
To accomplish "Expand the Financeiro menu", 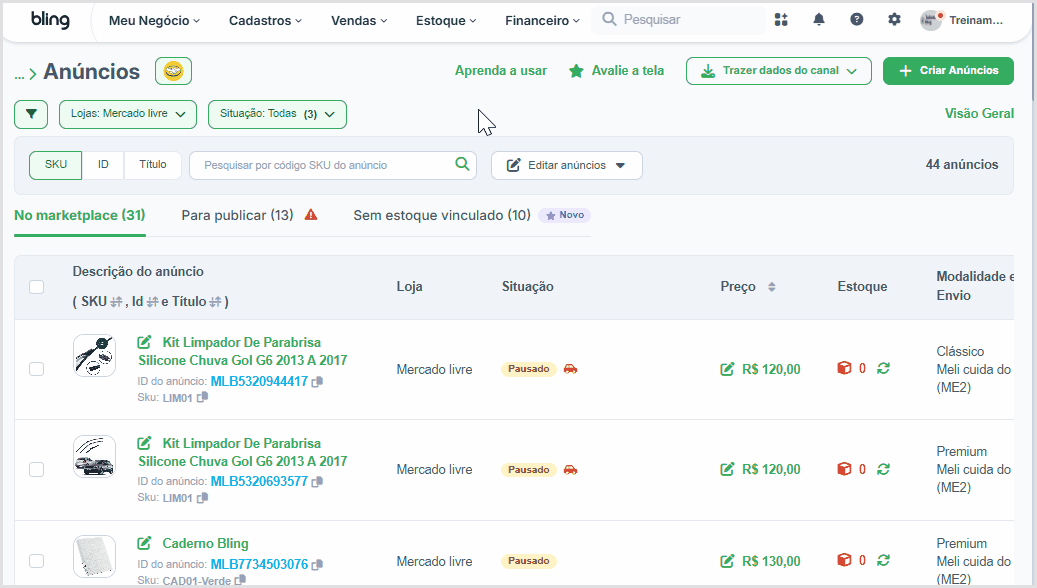I will point(542,21).
